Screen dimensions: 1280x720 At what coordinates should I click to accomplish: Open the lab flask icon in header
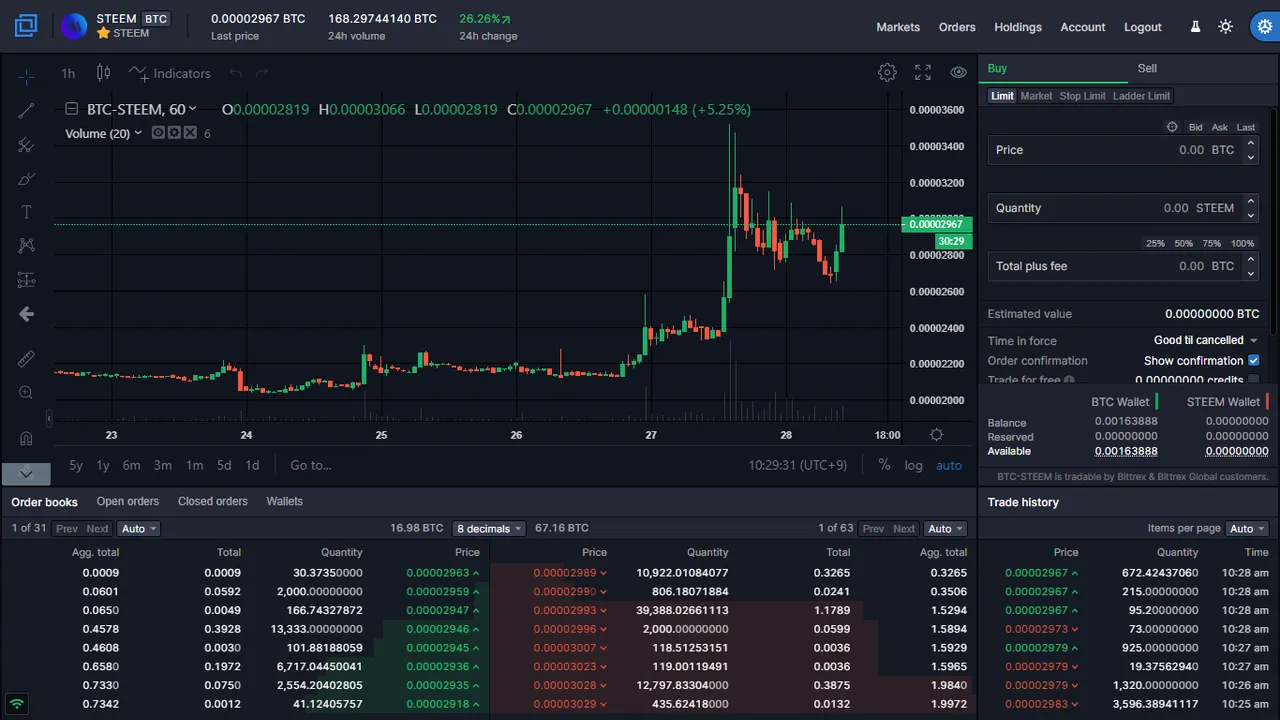click(1195, 27)
